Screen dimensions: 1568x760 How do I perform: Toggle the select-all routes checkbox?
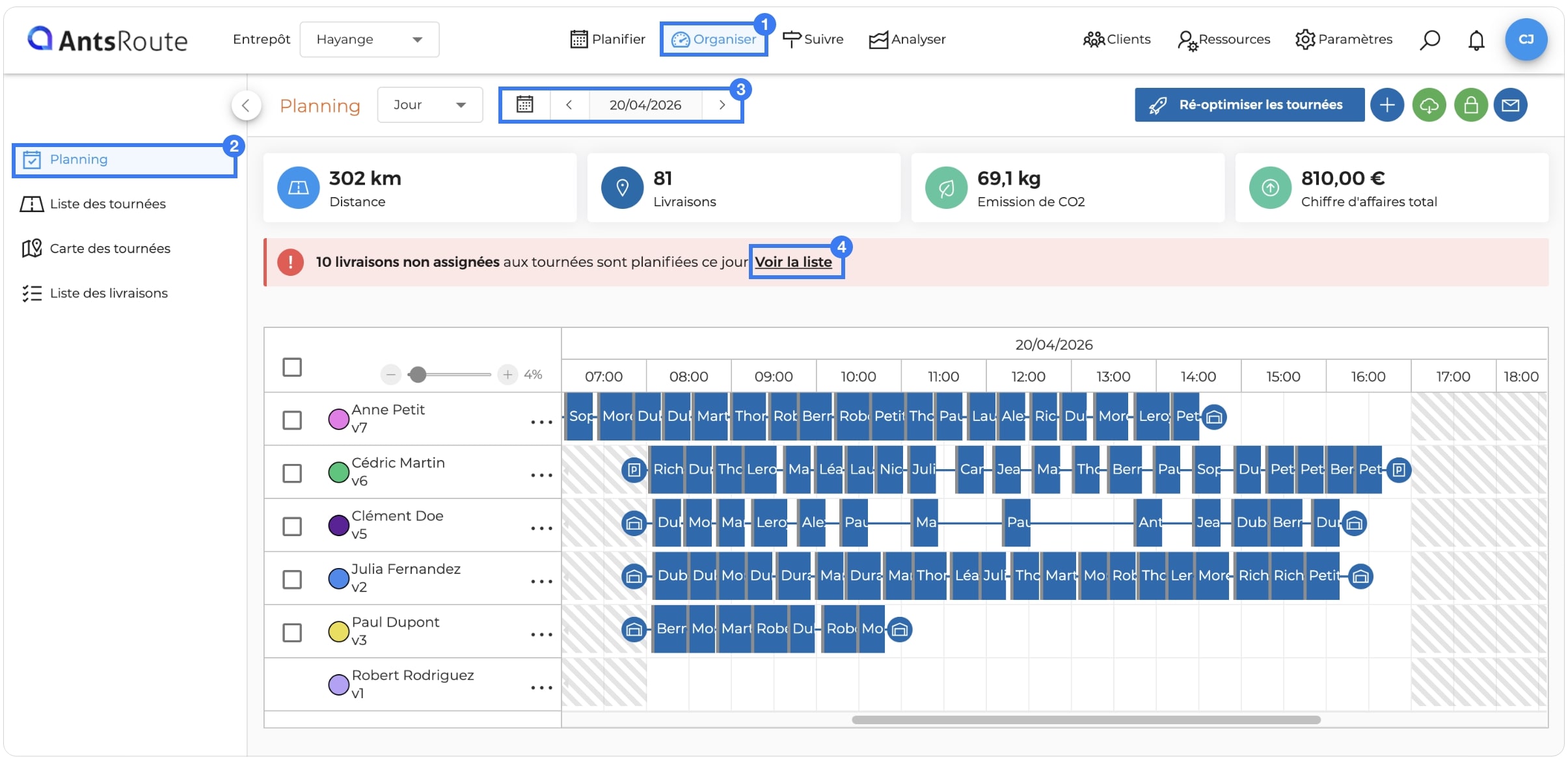tap(292, 367)
